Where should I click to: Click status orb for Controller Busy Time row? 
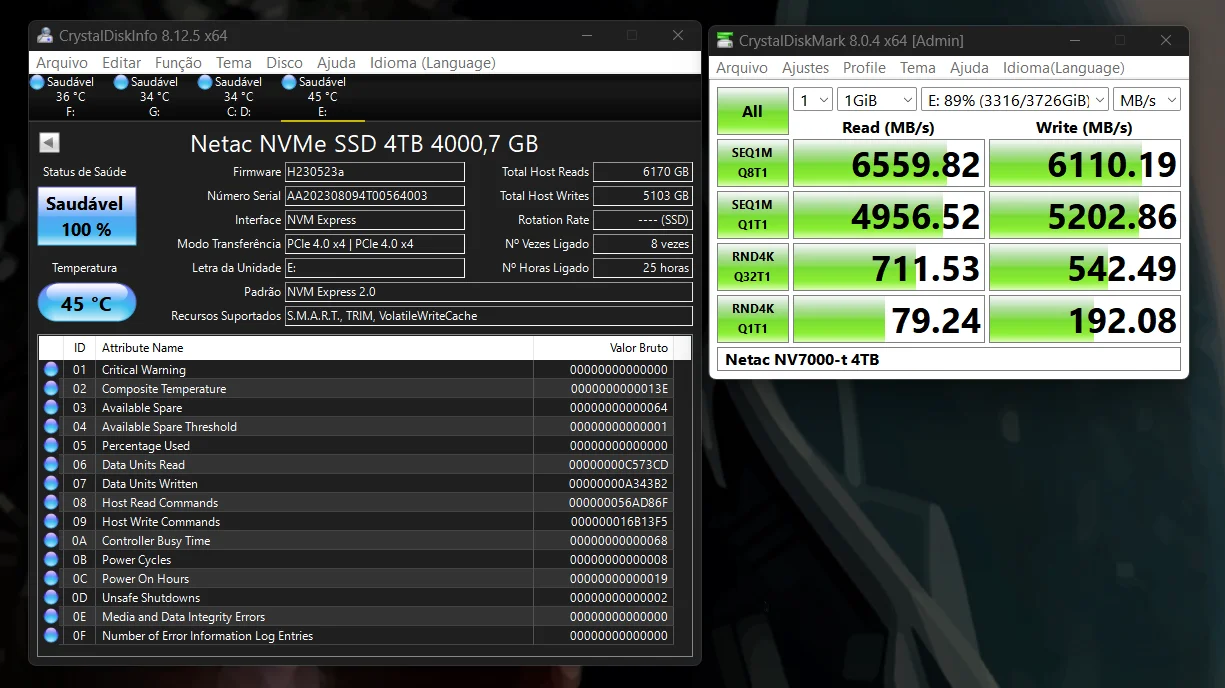pos(51,540)
